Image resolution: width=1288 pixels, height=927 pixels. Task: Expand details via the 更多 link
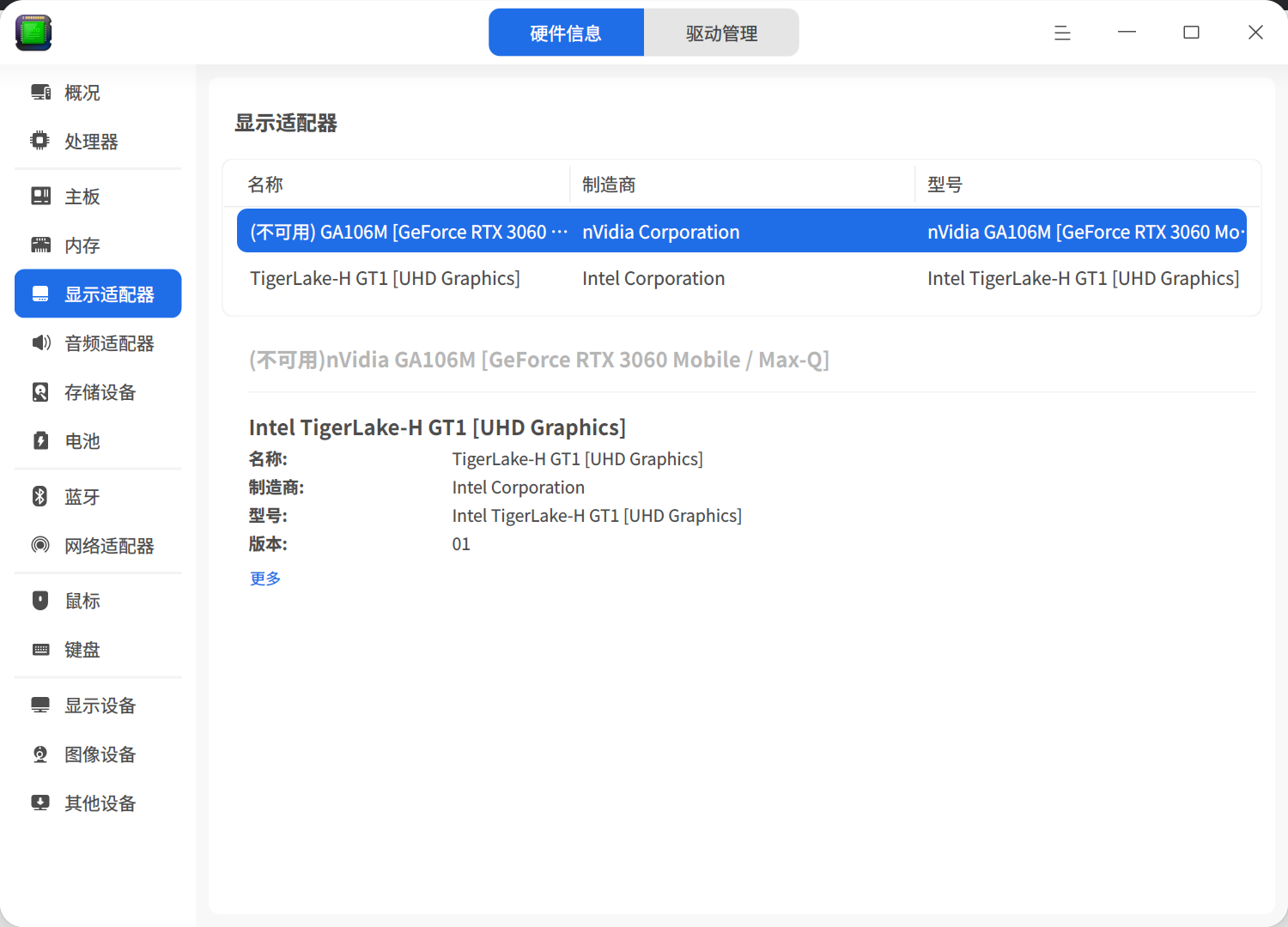[265, 579]
